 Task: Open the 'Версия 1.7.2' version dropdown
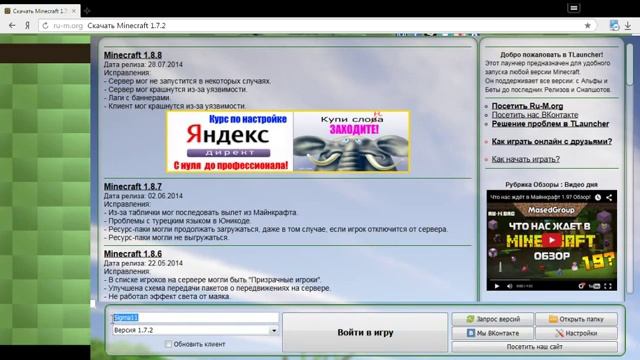click(x=196, y=330)
